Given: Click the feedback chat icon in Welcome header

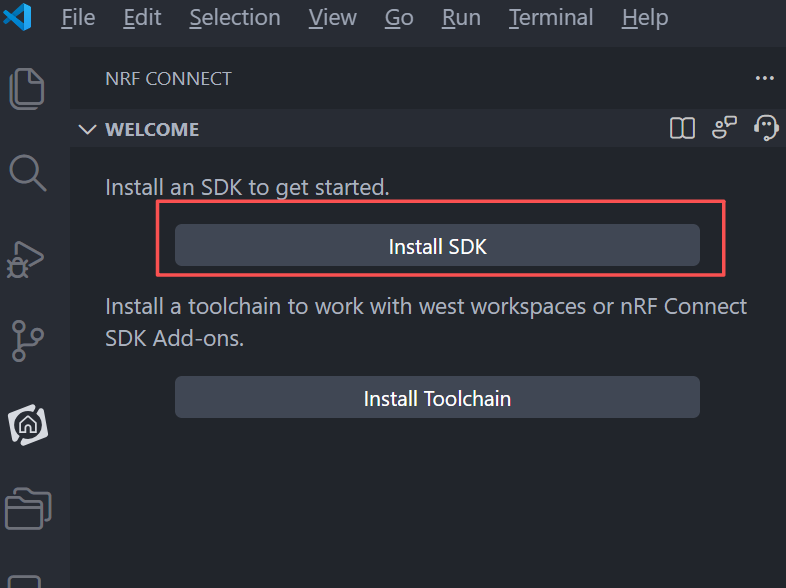Looking at the screenshot, I should 724,127.
